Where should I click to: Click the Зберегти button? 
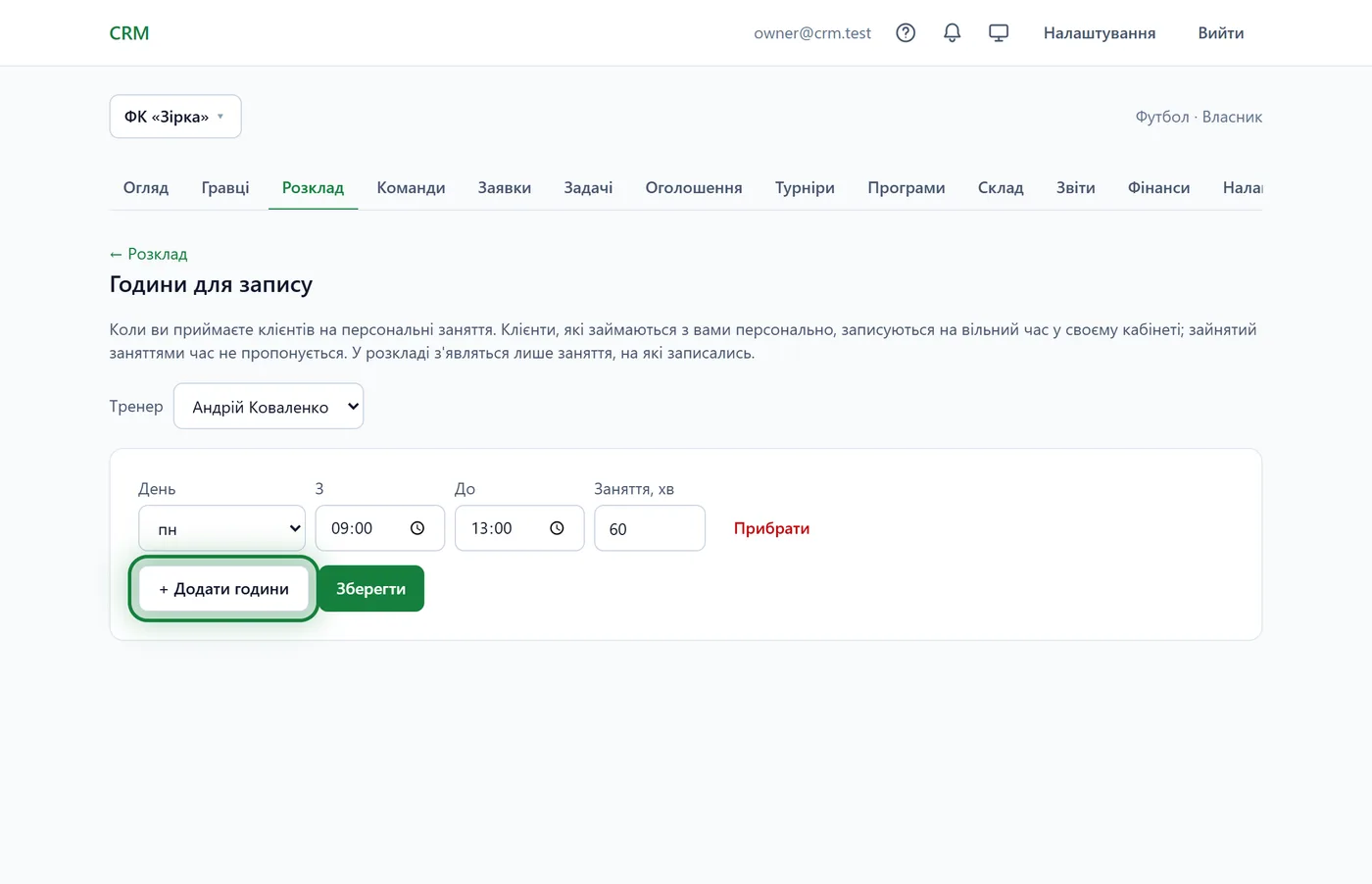point(370,588)
